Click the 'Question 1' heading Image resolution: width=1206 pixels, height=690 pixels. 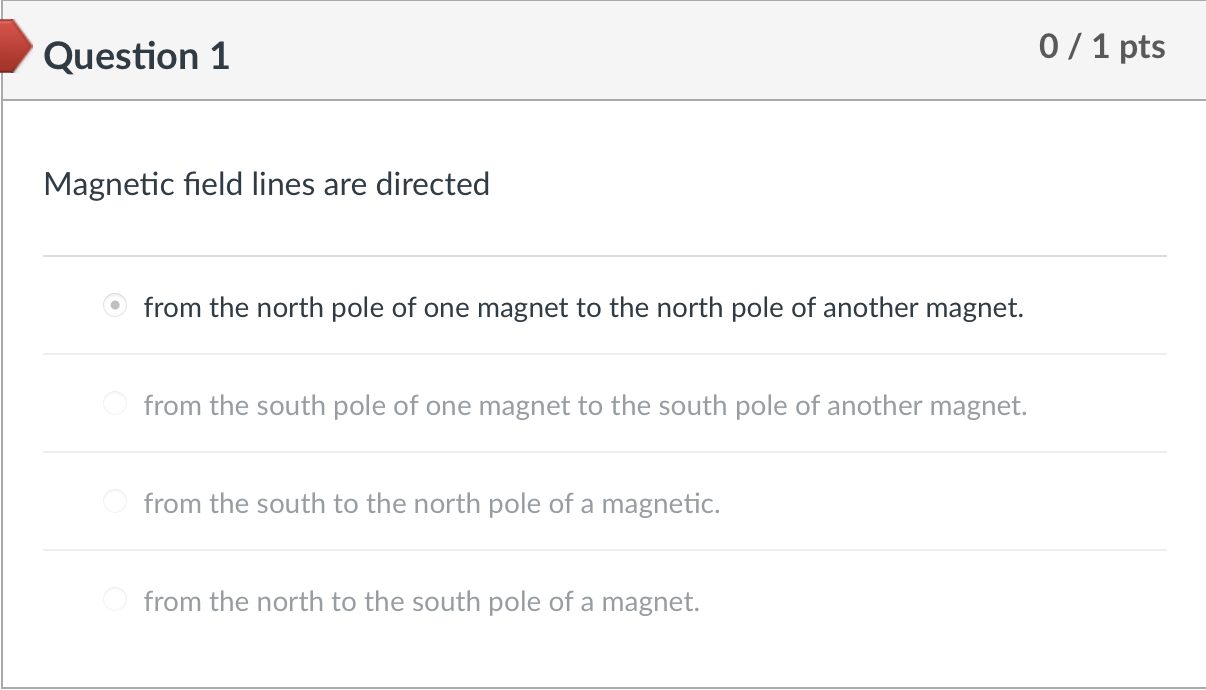click(137, 56)
